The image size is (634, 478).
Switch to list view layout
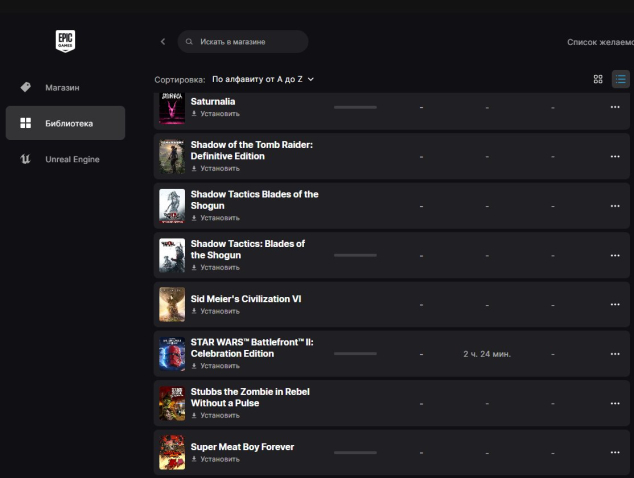click(620, 78)
